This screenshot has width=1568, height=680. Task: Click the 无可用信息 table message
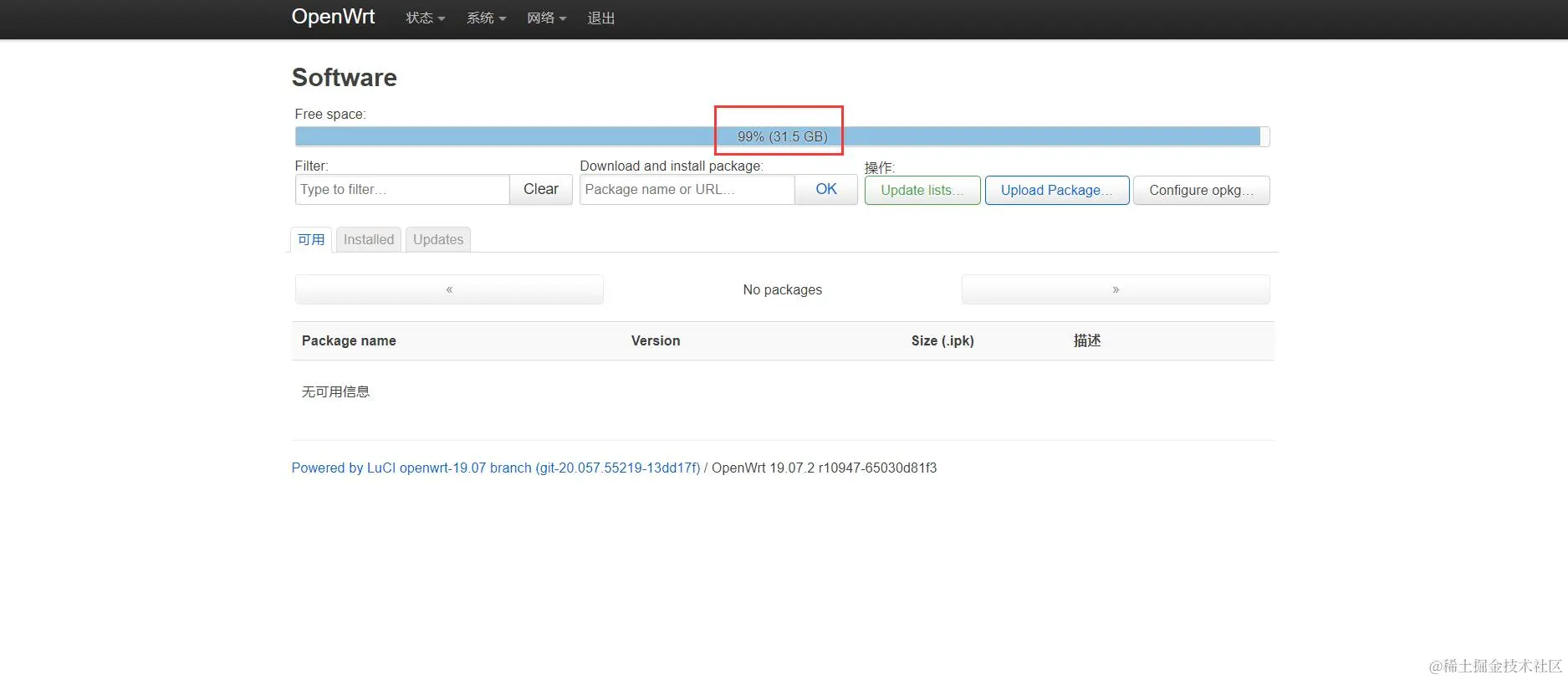[335, 391]
